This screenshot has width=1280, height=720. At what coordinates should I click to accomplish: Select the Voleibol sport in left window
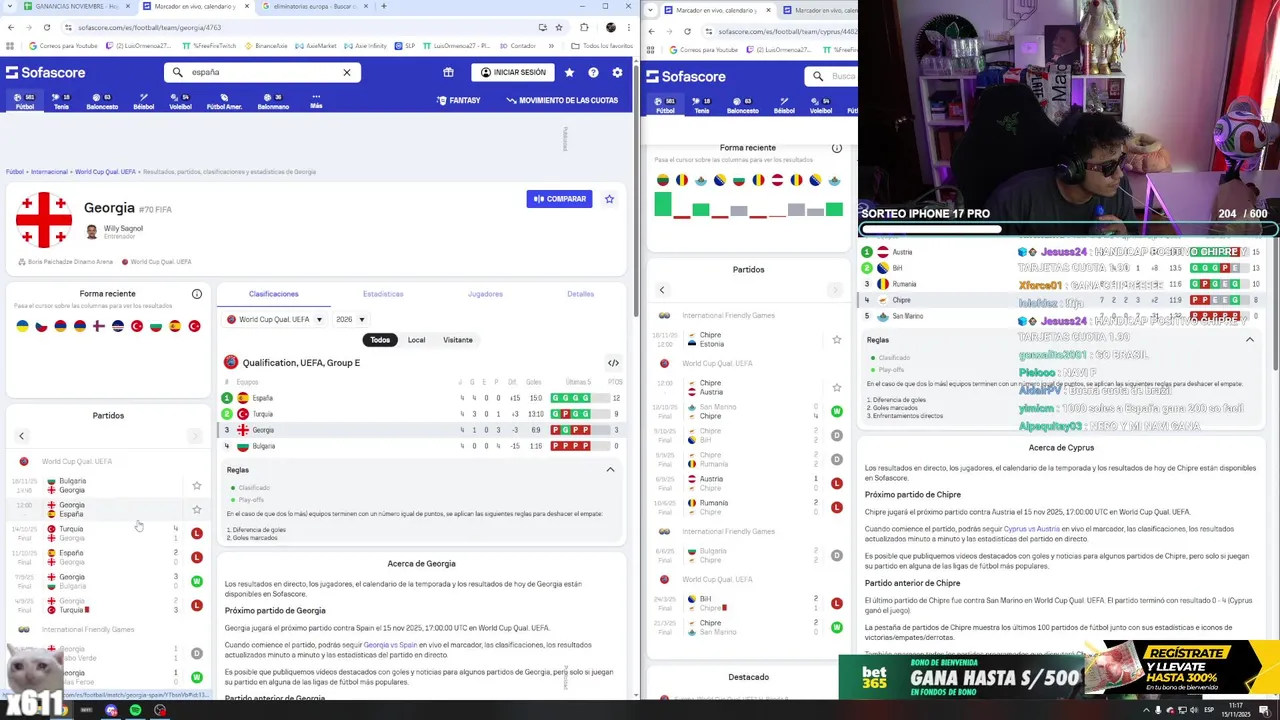pyautogui.click(x=180, y=101)
